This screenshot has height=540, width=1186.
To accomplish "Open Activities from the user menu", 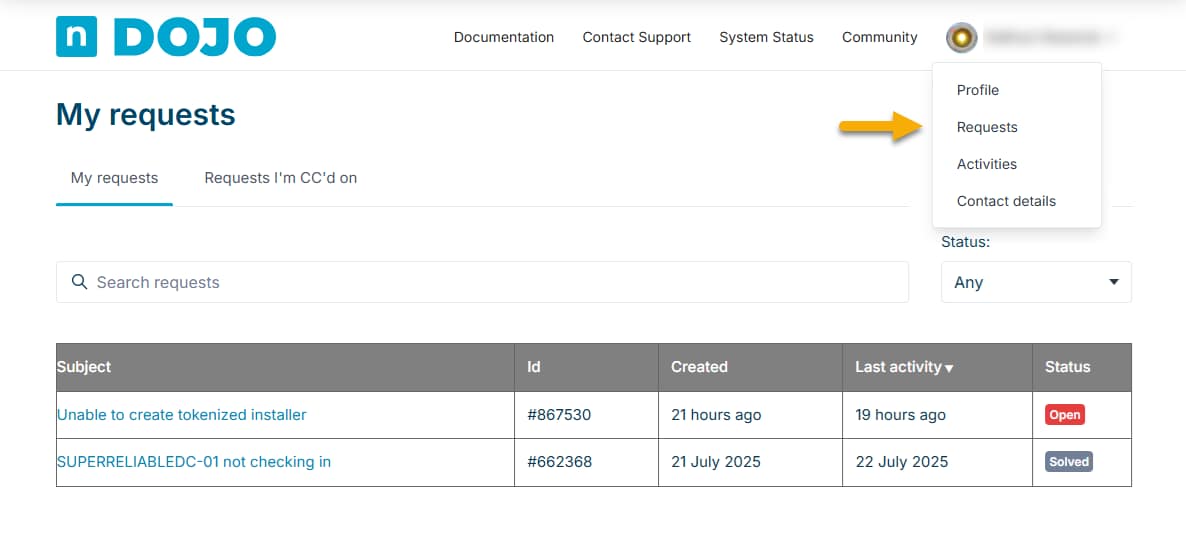I will (986, 164).
